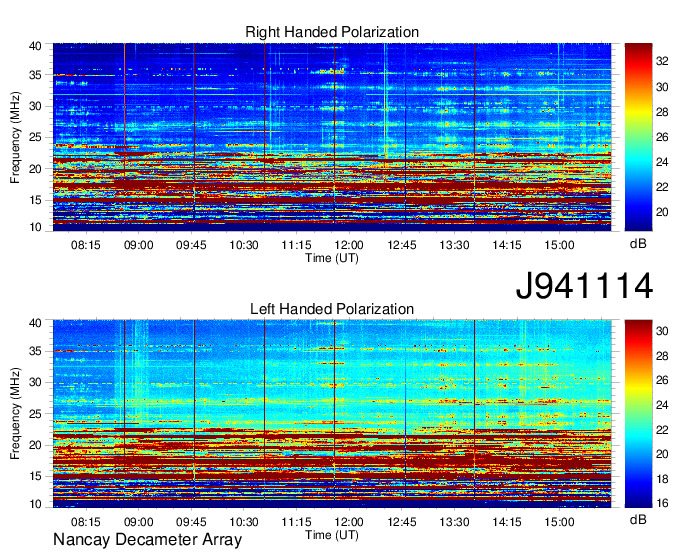
Task: Click the '10' frequency tick on Right Handed plot
Action: coord(35,227)
